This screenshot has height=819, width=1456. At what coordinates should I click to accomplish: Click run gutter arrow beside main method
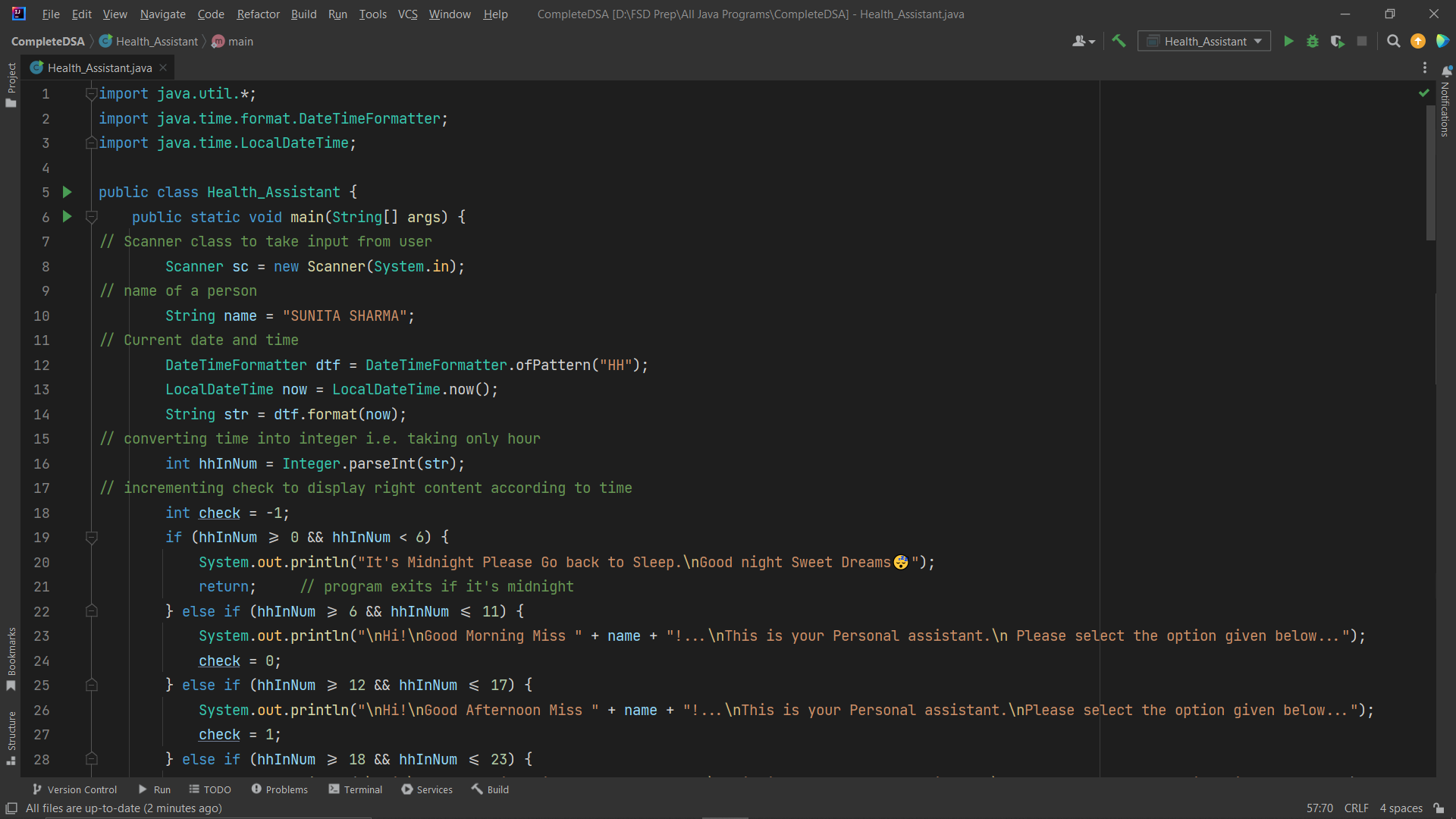click(67, 217)
